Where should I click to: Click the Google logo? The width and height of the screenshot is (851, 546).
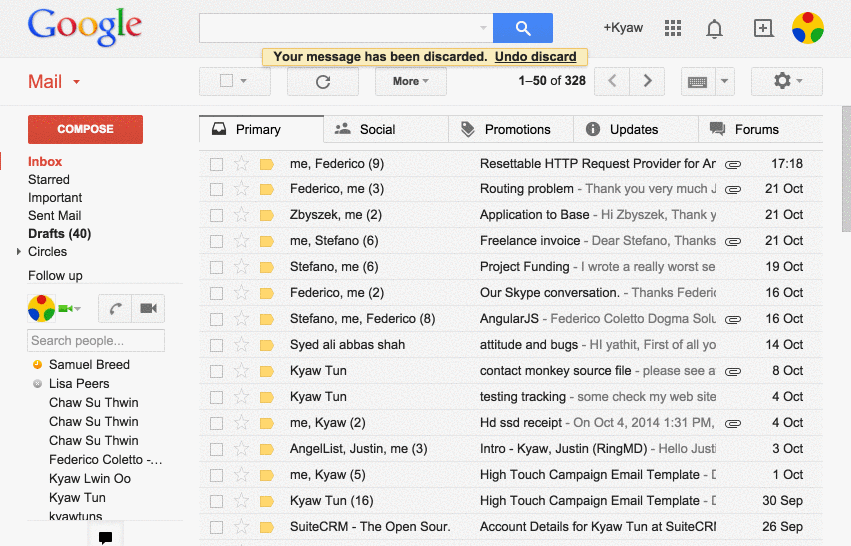(x=85, y=27)
